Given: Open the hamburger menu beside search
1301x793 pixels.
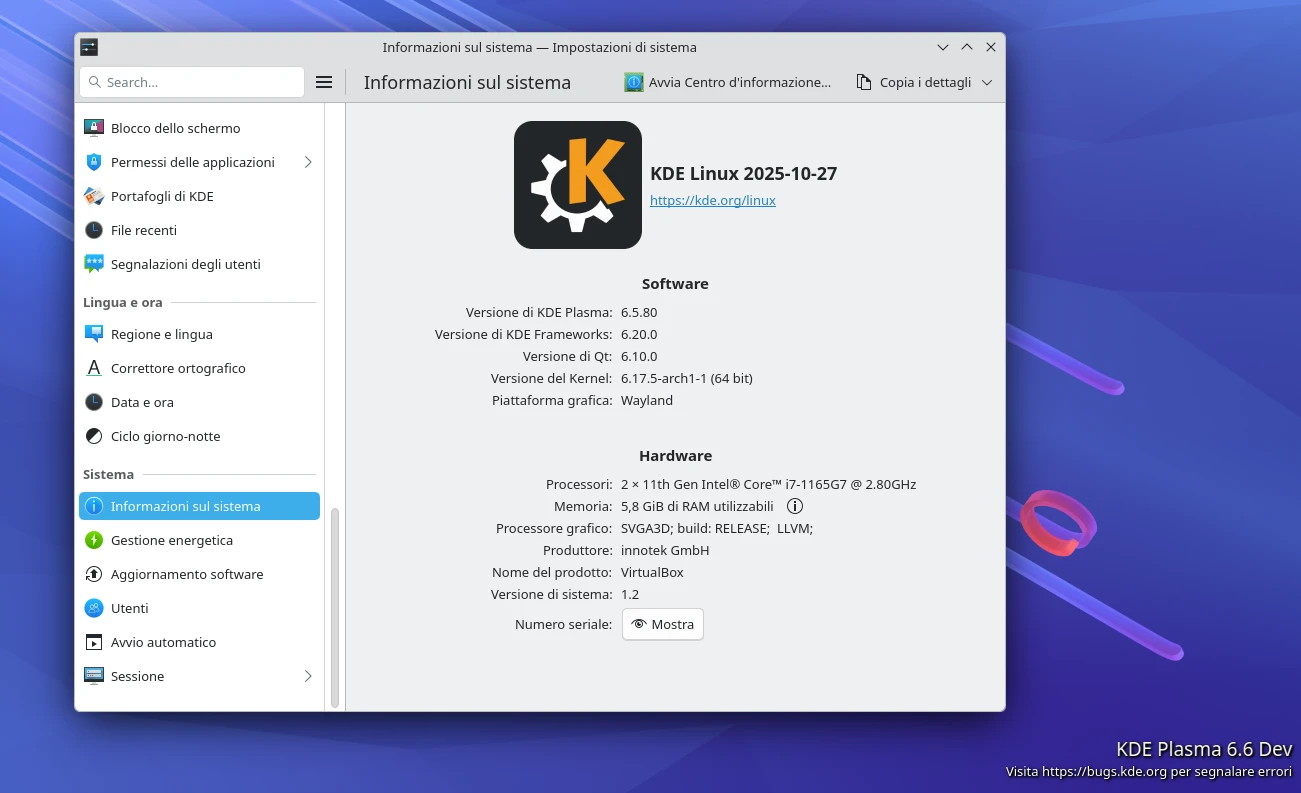Looking at the screenshot, I should [324, 82].
